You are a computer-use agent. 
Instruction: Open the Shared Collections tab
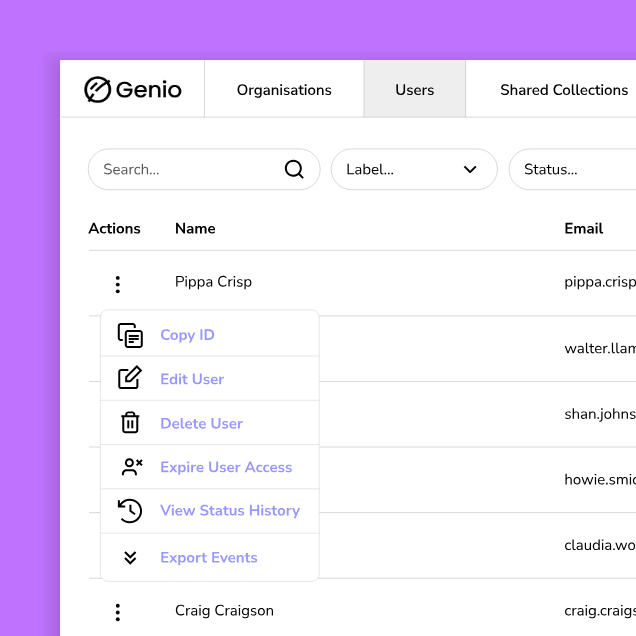564,90
